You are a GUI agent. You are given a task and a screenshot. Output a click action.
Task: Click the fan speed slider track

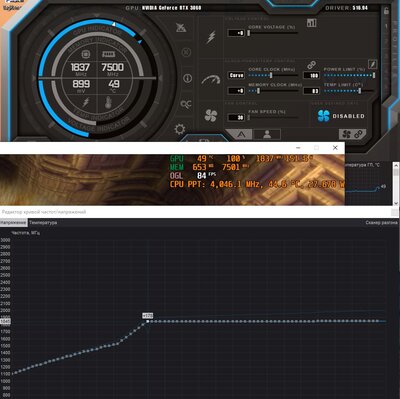[x=273, y=117]
